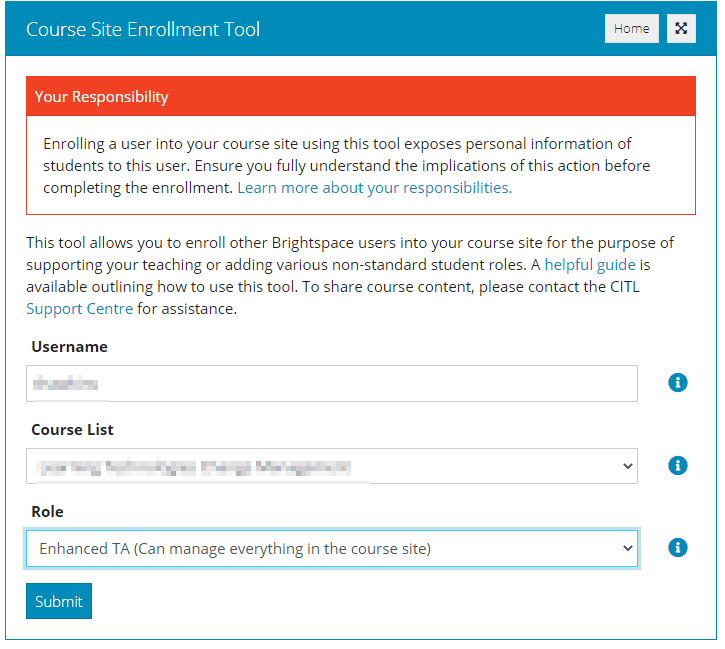Viewport: 725px width, 649px height.
Task: Click the Course List dropdown chevron arrow
Action: click(627, 466)
